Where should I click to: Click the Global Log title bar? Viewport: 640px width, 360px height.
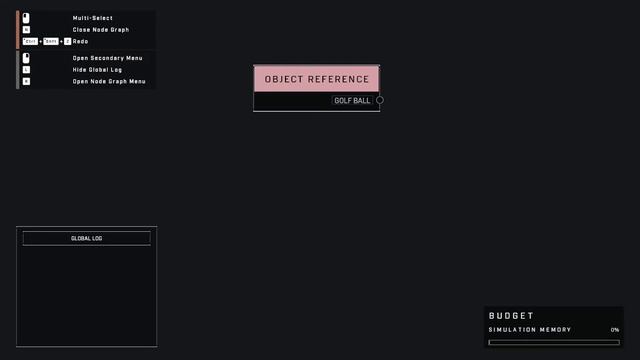[x=87, y=238]
